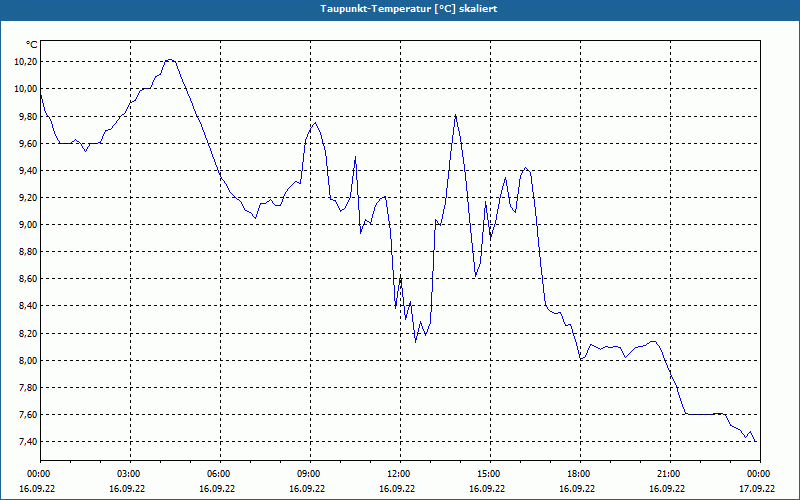Click the 7,60 y-axis value

[x=29, y=415]
